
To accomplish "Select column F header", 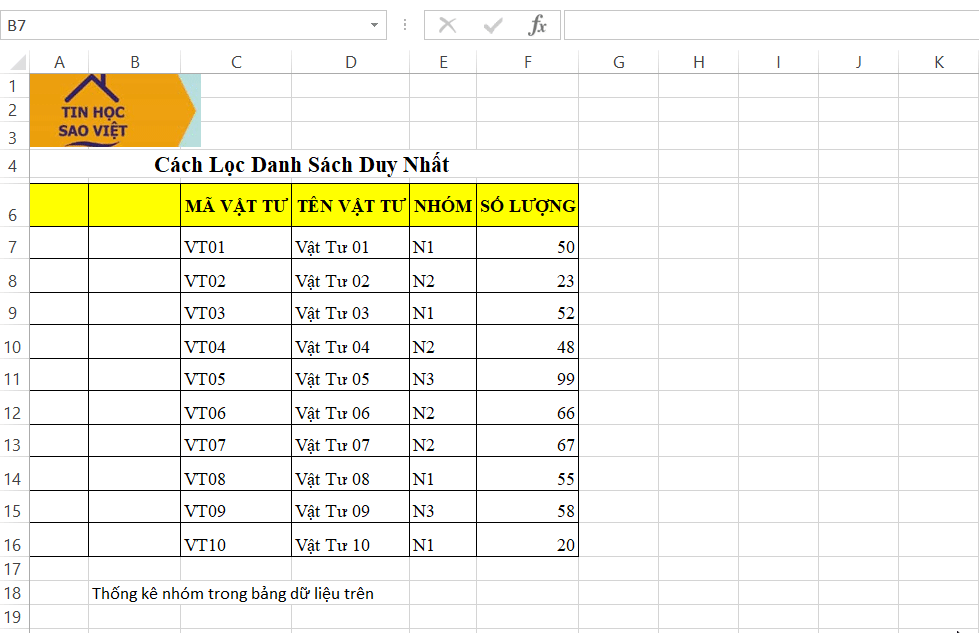I will point(528,62).
